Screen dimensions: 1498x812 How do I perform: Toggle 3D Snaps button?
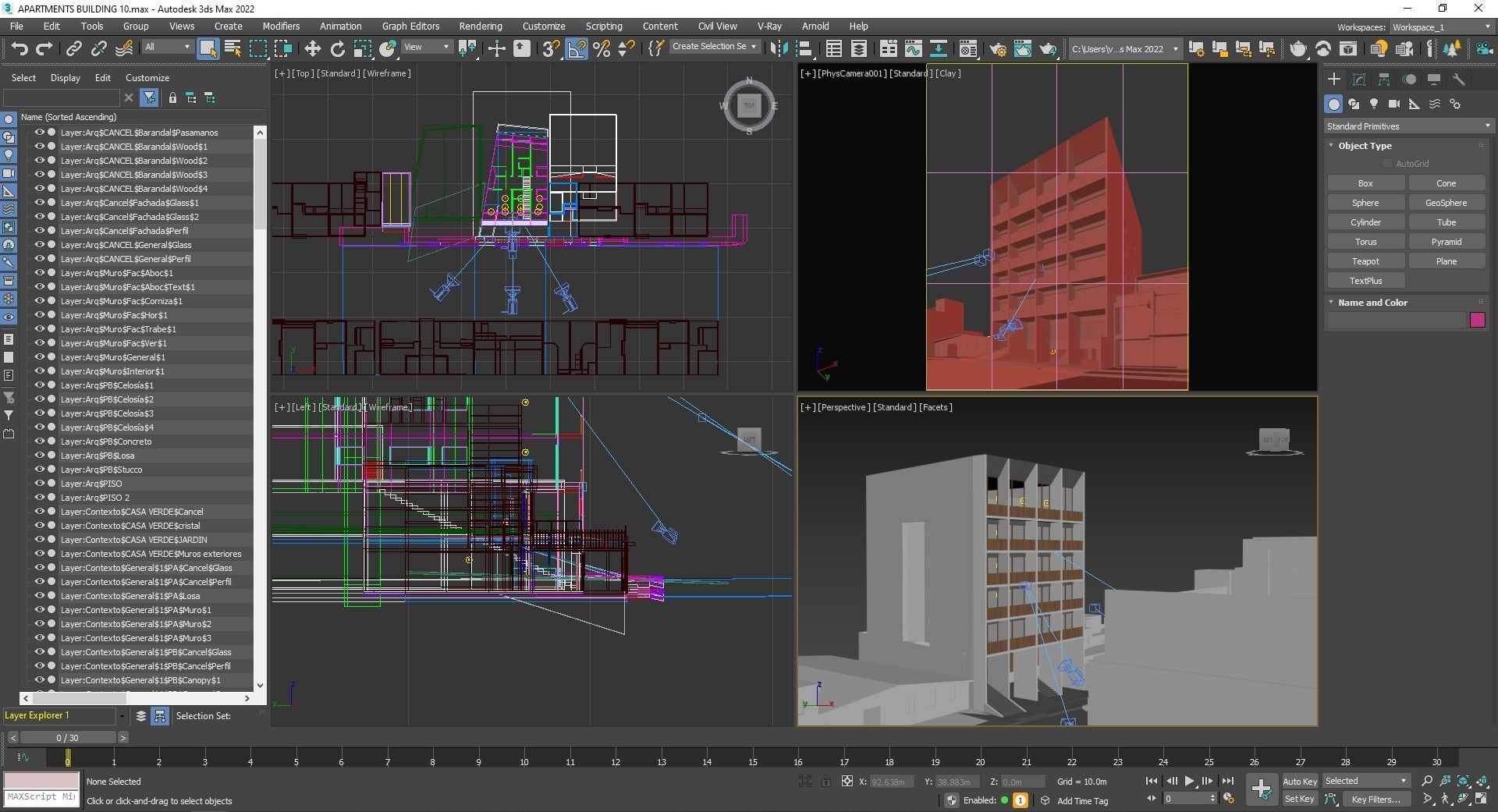click(551, 48)
